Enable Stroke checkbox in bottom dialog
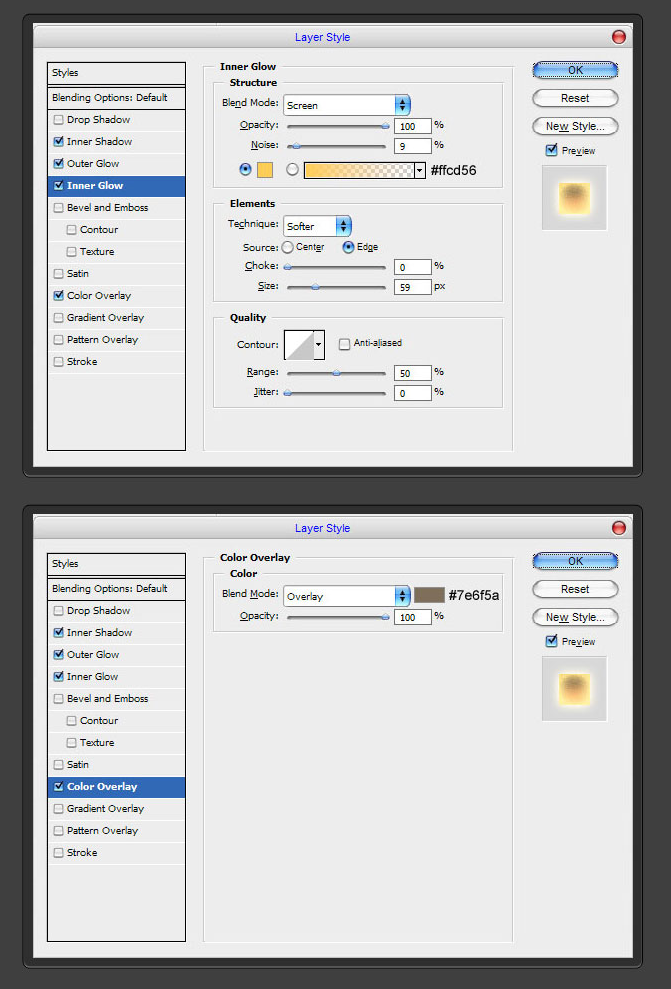 pos(59,853)
